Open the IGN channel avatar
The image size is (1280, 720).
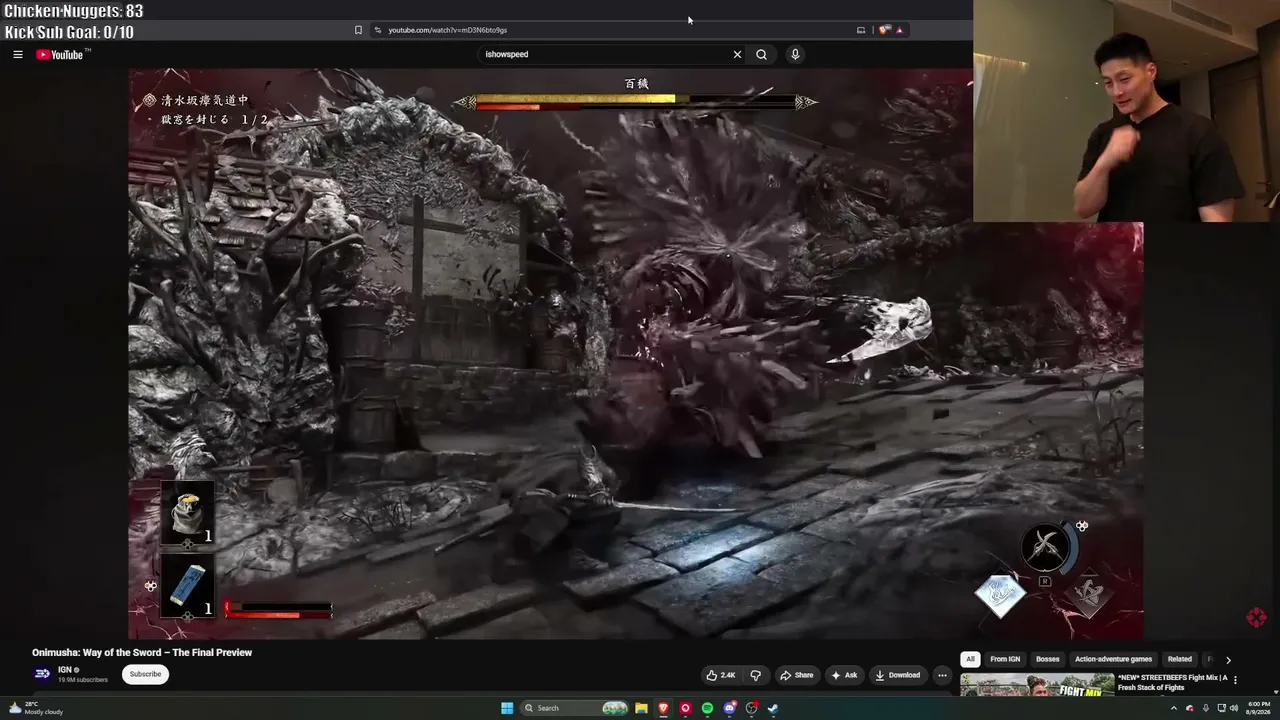(42, 674)
